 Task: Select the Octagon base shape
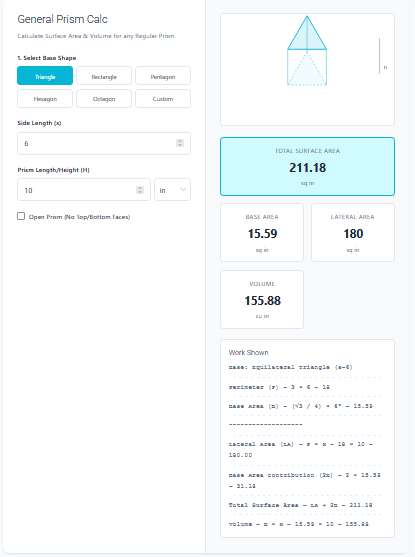(x=104, y=98)
